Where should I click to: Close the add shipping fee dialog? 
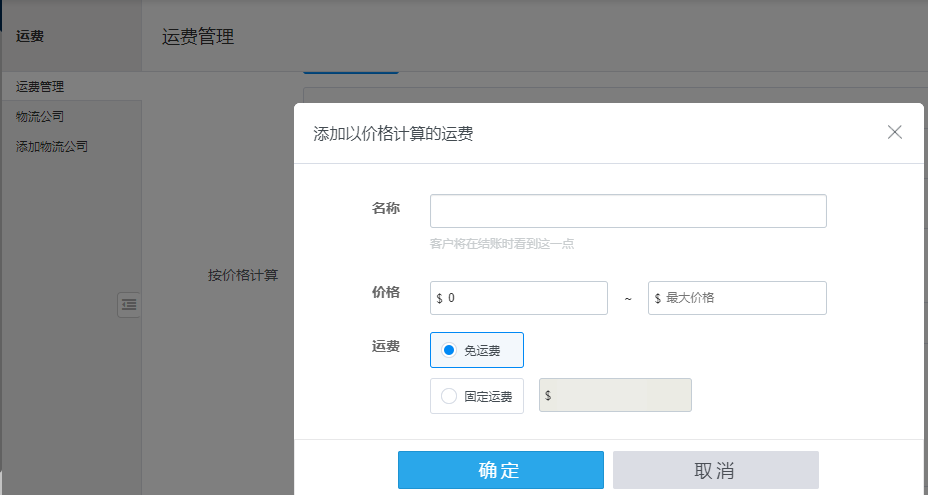coord(894,132)
